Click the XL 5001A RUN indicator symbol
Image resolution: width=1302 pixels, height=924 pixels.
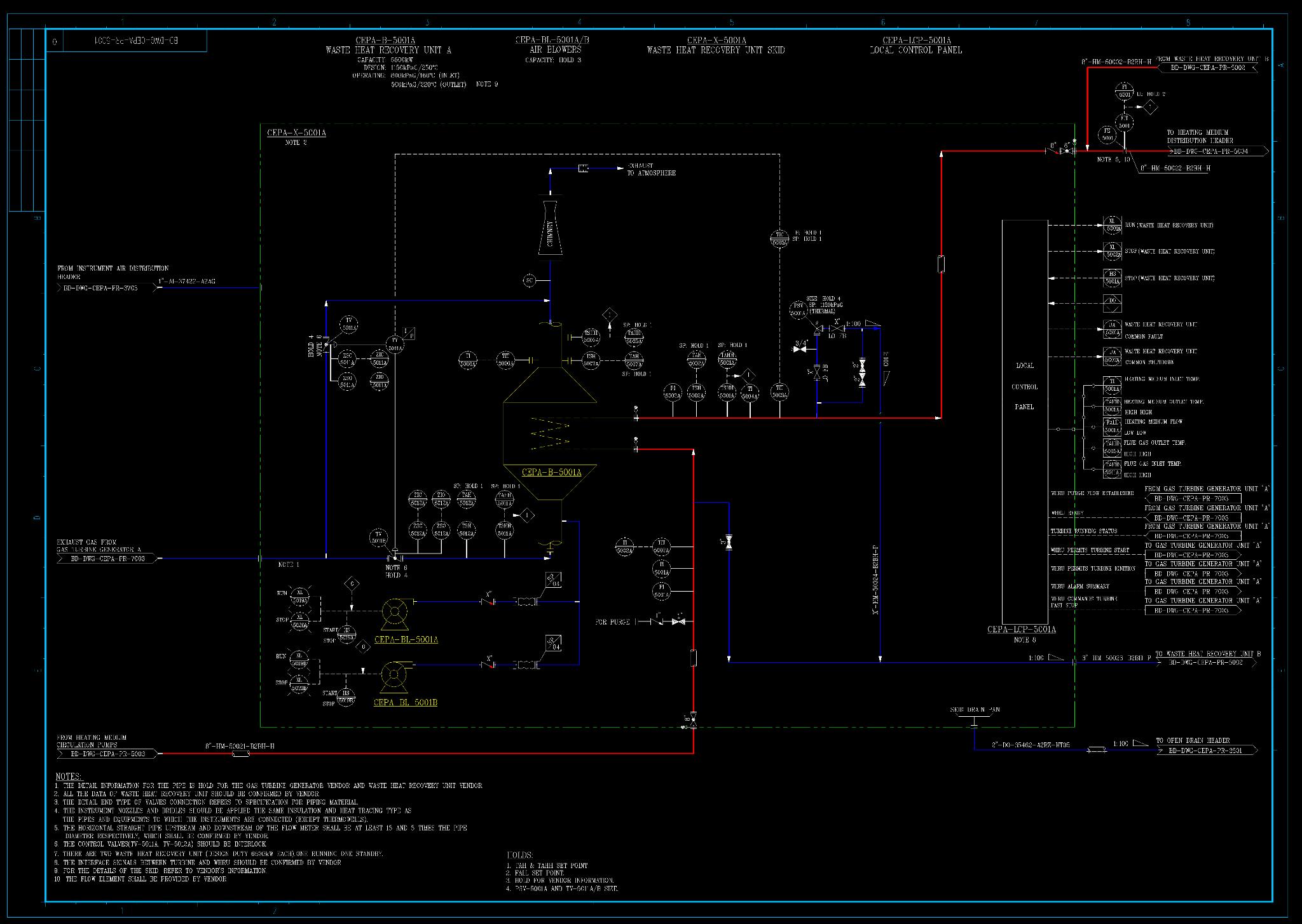1113,225
